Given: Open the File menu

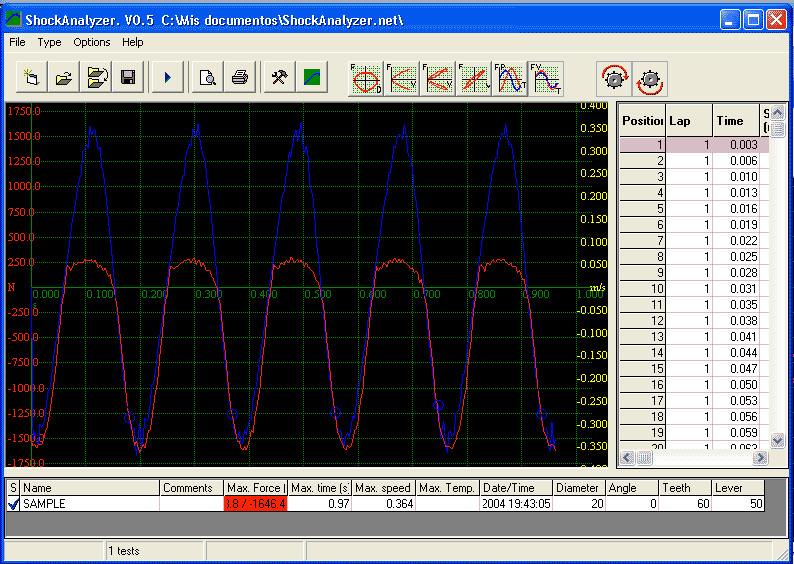Looking at the screenshot, I should click(17, 42).
